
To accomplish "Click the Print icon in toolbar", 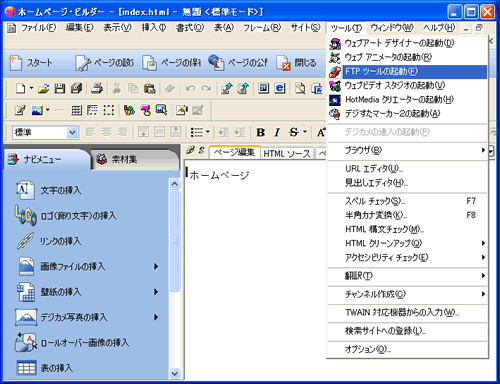I will 97,88.
